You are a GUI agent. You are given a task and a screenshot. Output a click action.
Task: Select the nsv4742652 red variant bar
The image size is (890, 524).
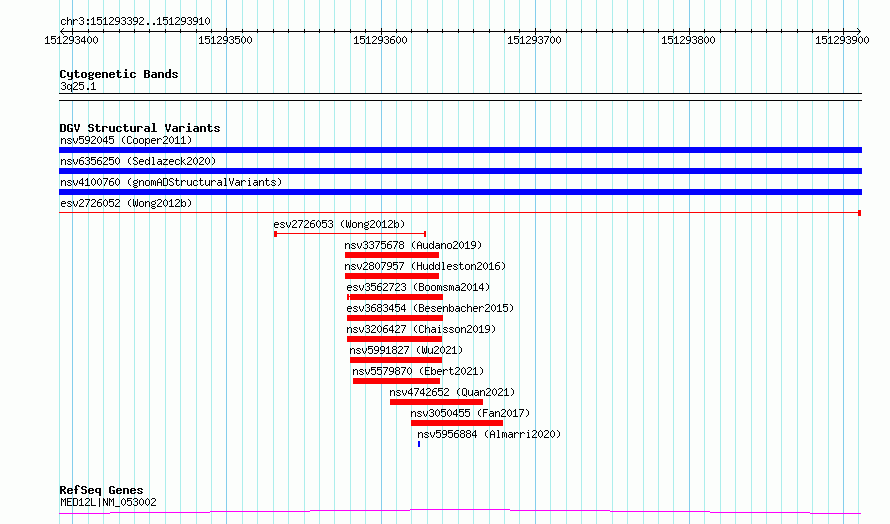point(436,402)
